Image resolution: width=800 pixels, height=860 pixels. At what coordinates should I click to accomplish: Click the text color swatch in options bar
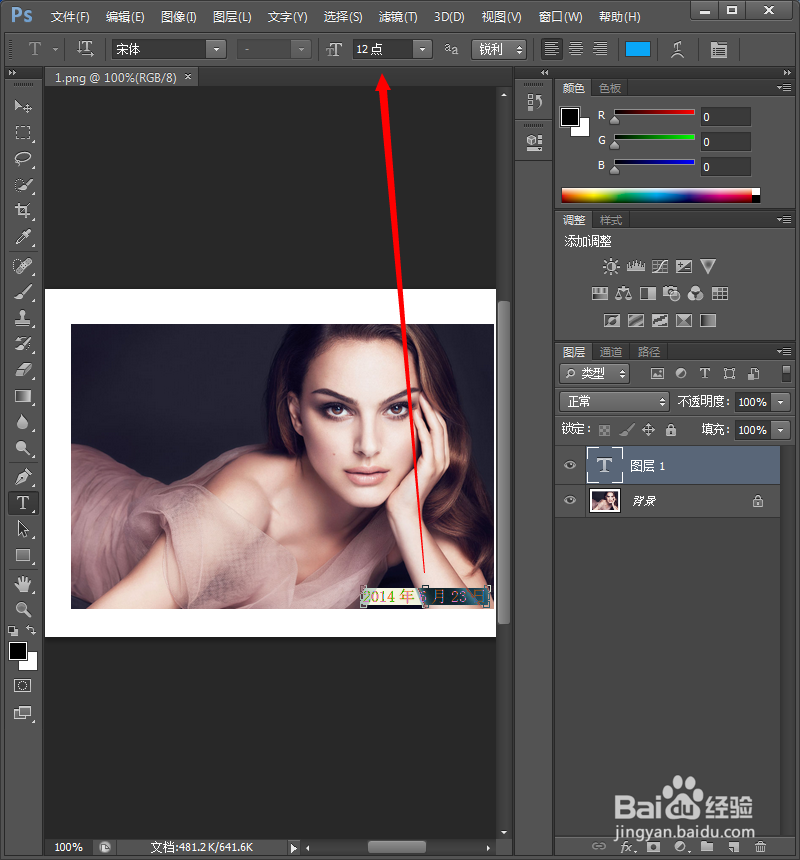(x=638, y=49)
